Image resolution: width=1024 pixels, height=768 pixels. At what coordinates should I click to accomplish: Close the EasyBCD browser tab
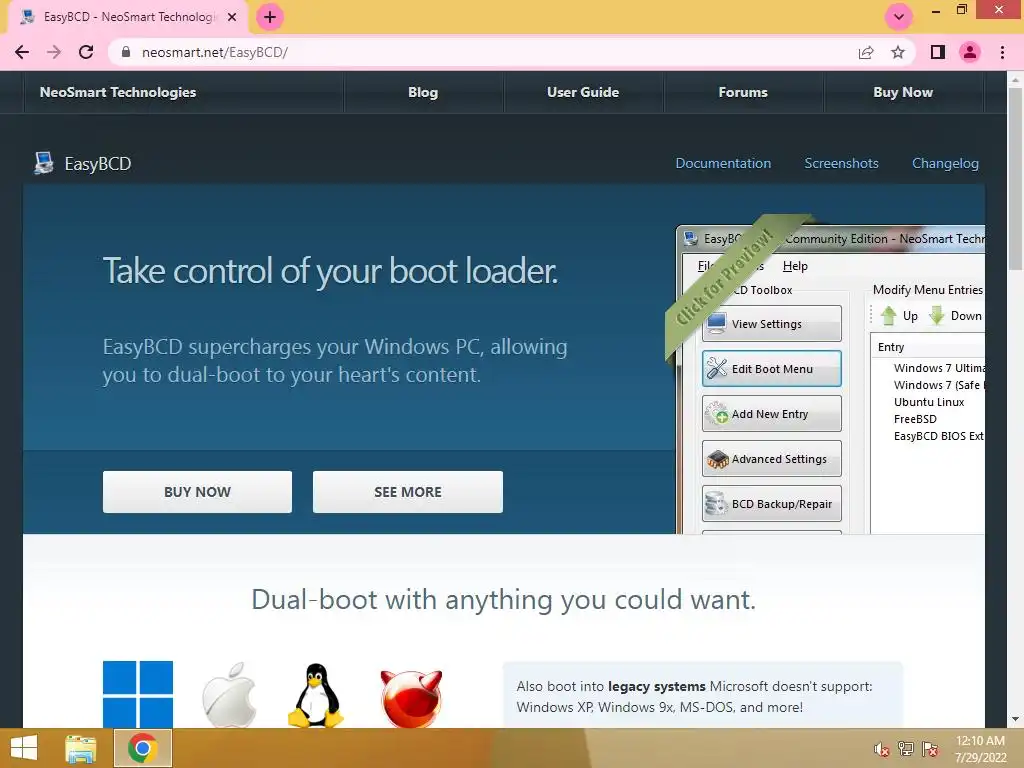(x=232, y=17)
